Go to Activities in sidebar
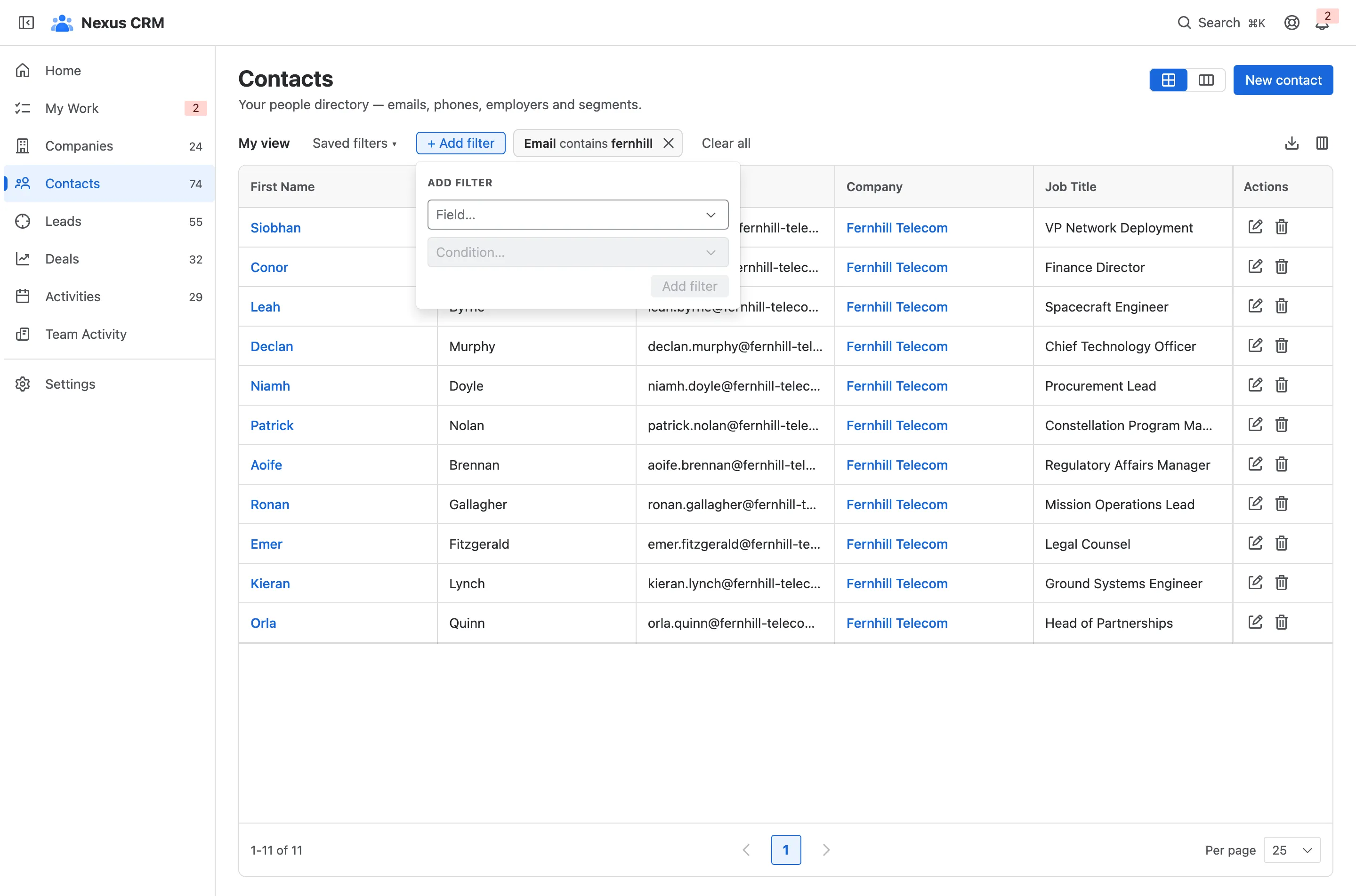1356x896 pixels. coord(109,296)
